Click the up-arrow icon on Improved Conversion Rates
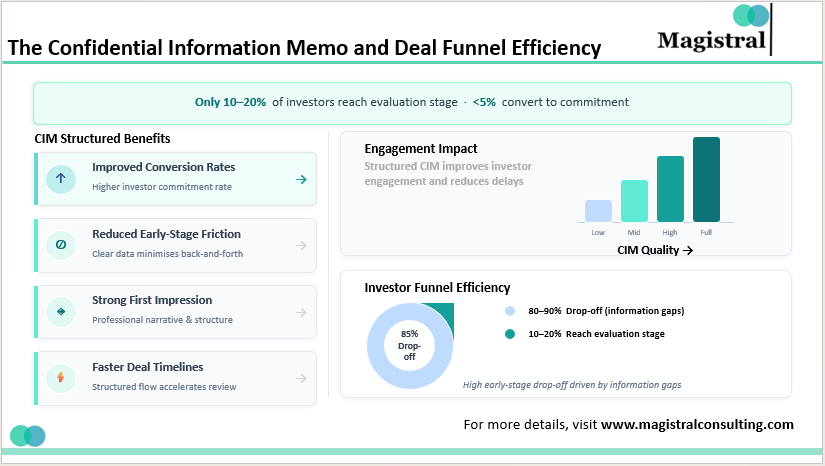This screenshot has height=466, width=825. click(61, 179)
